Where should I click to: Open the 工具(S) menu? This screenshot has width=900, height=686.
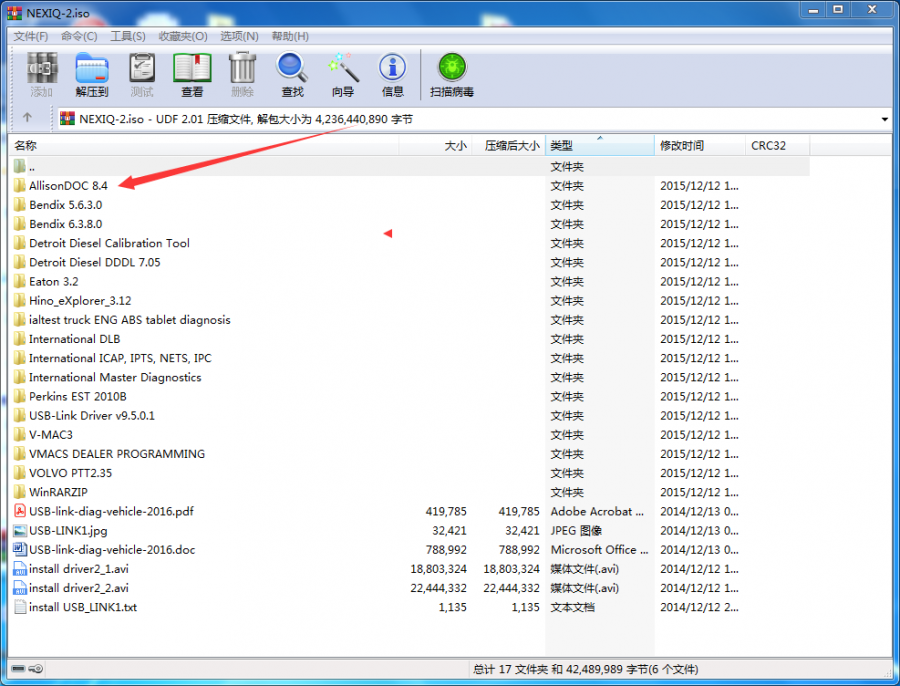[127, 36]
